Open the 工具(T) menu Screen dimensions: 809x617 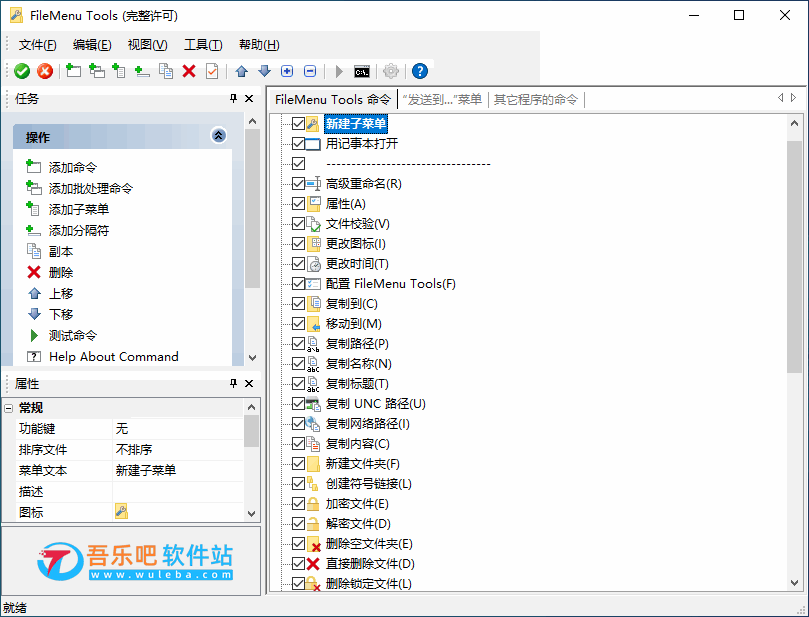point(203,45)
